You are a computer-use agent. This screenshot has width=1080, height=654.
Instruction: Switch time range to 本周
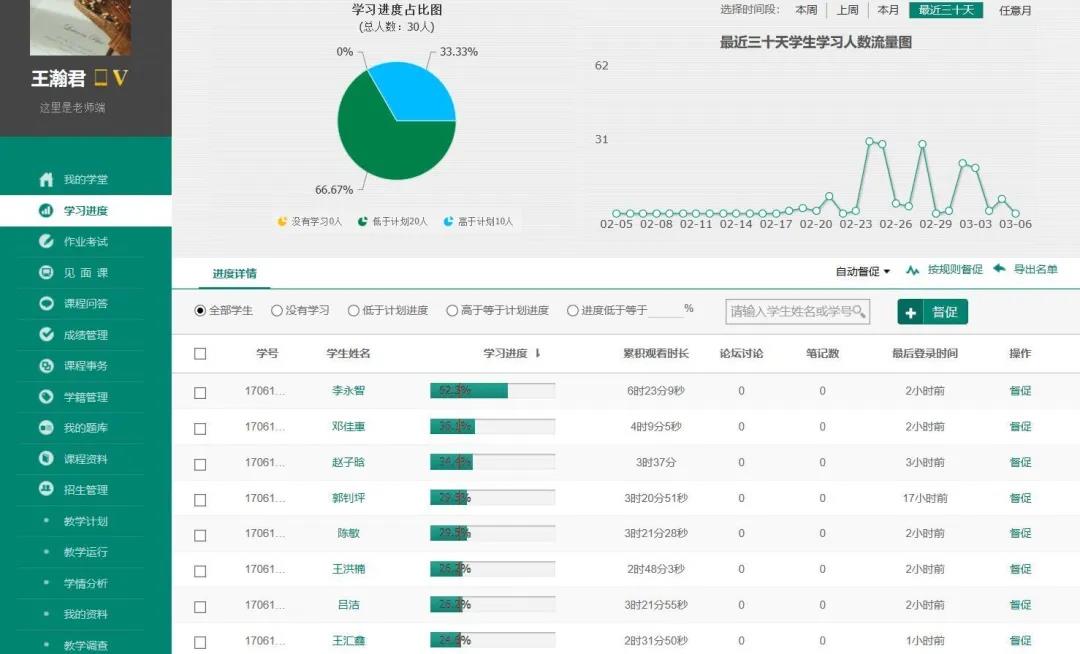[x=806, y=11]
